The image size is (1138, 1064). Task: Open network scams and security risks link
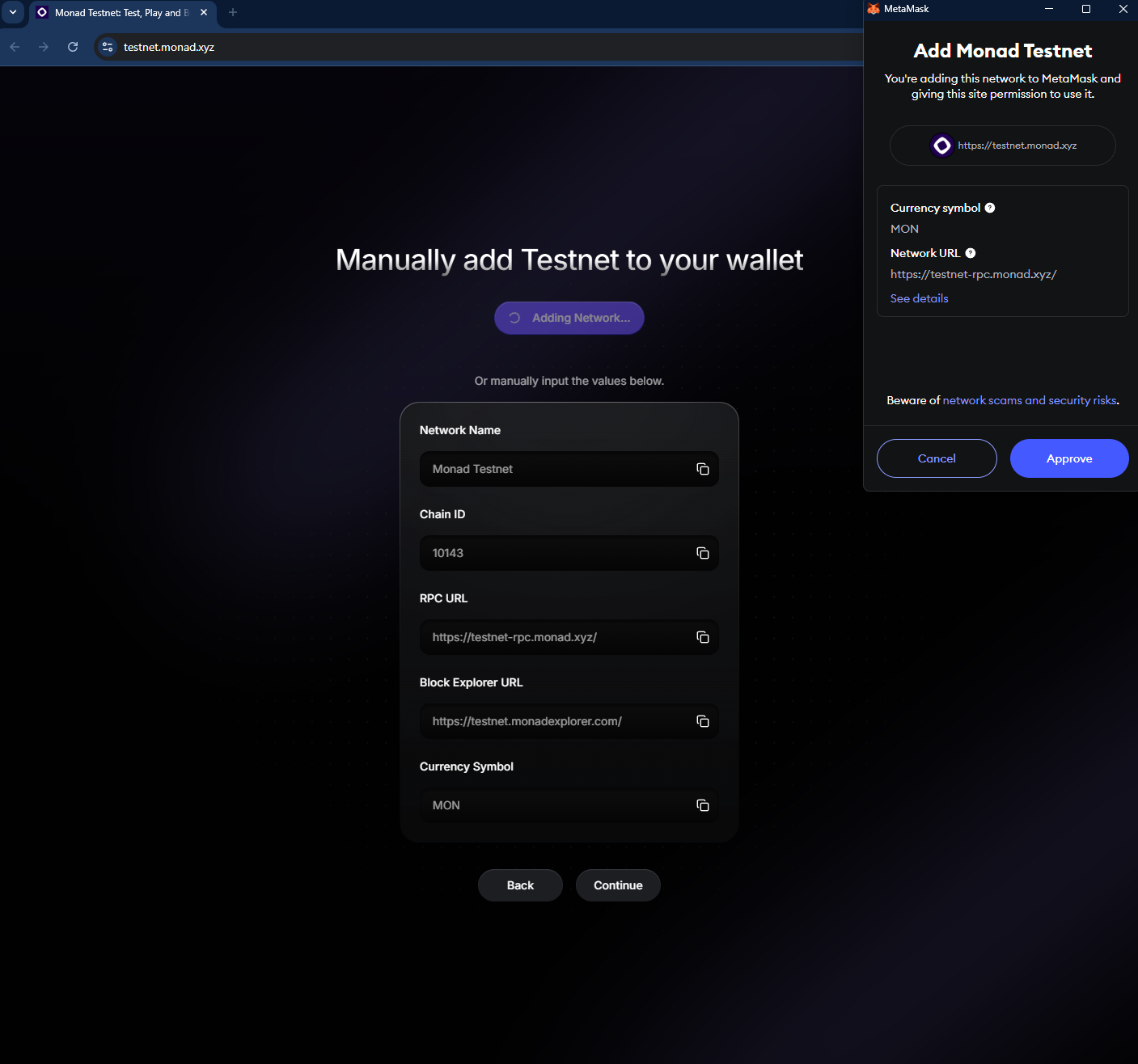pyautogui.click(x=1030, y=400)
